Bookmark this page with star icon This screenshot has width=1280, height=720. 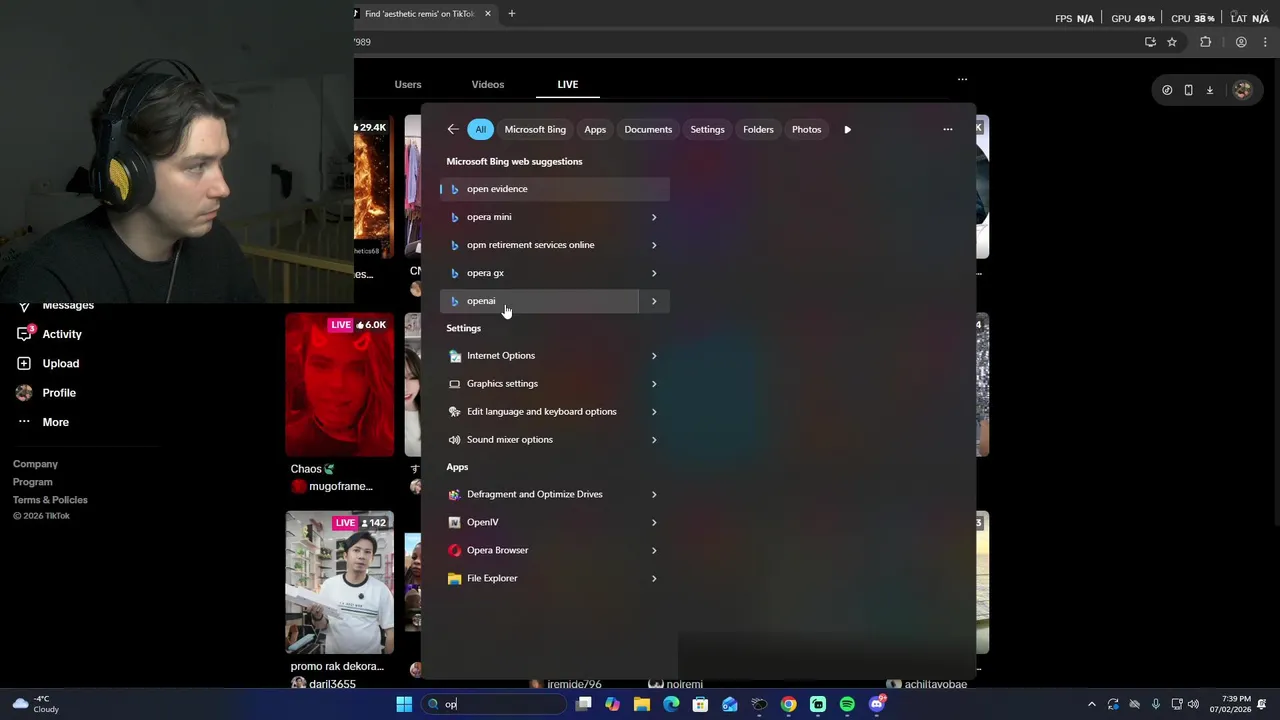[1172, 42]
